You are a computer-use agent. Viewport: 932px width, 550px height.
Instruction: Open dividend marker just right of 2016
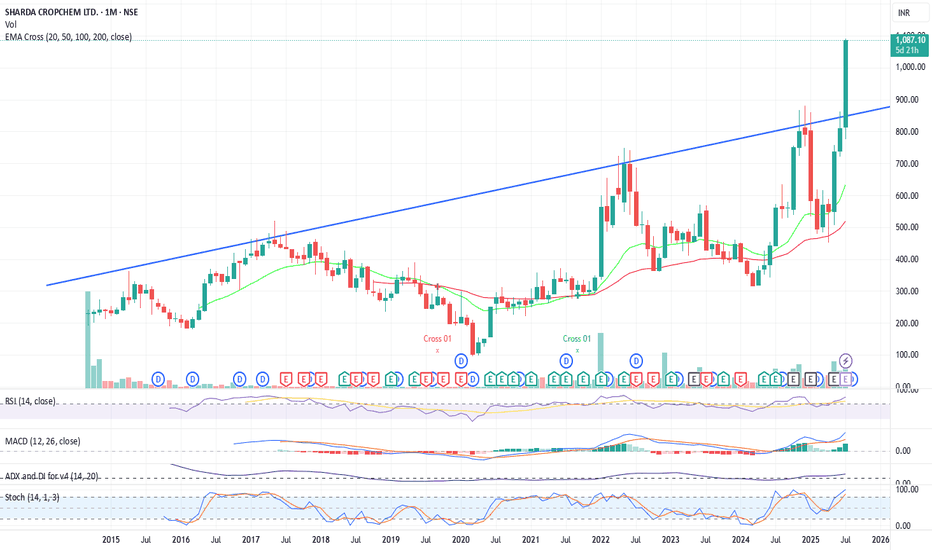[193, 379]
